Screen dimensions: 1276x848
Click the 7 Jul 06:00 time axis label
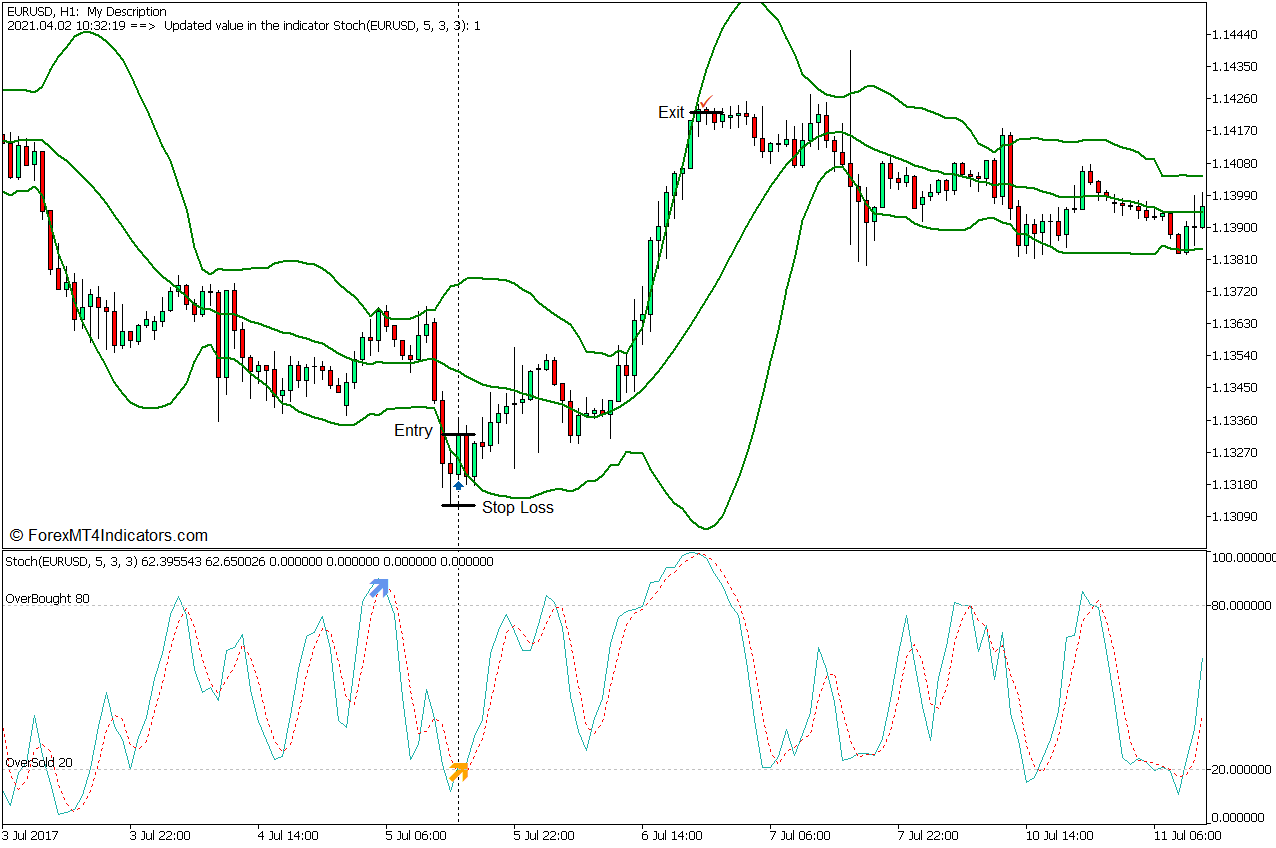pos(800,835)
